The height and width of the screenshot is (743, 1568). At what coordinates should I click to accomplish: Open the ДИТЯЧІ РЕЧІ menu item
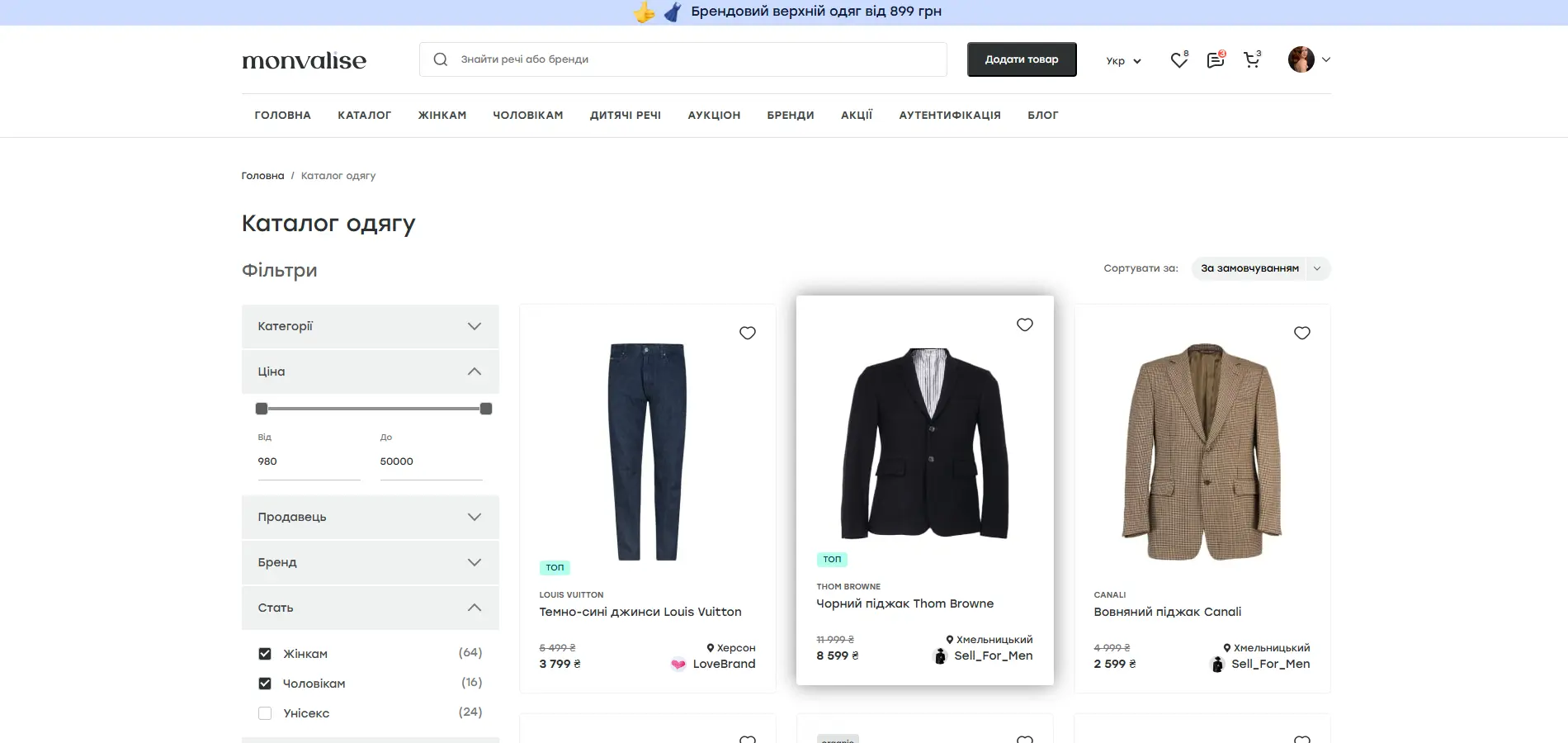pyautogui.click(x=626, y=116)
